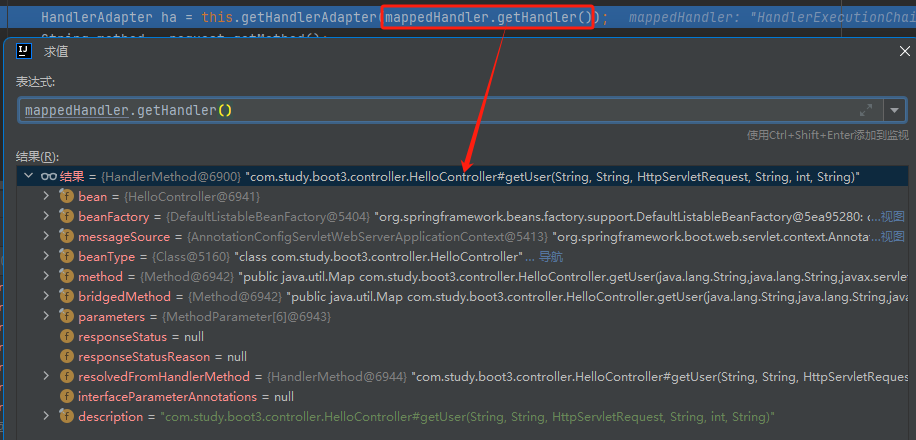Expand the bridgedMethod node
The height and width of the screenshot is (440, 916).
click(46, 296)
